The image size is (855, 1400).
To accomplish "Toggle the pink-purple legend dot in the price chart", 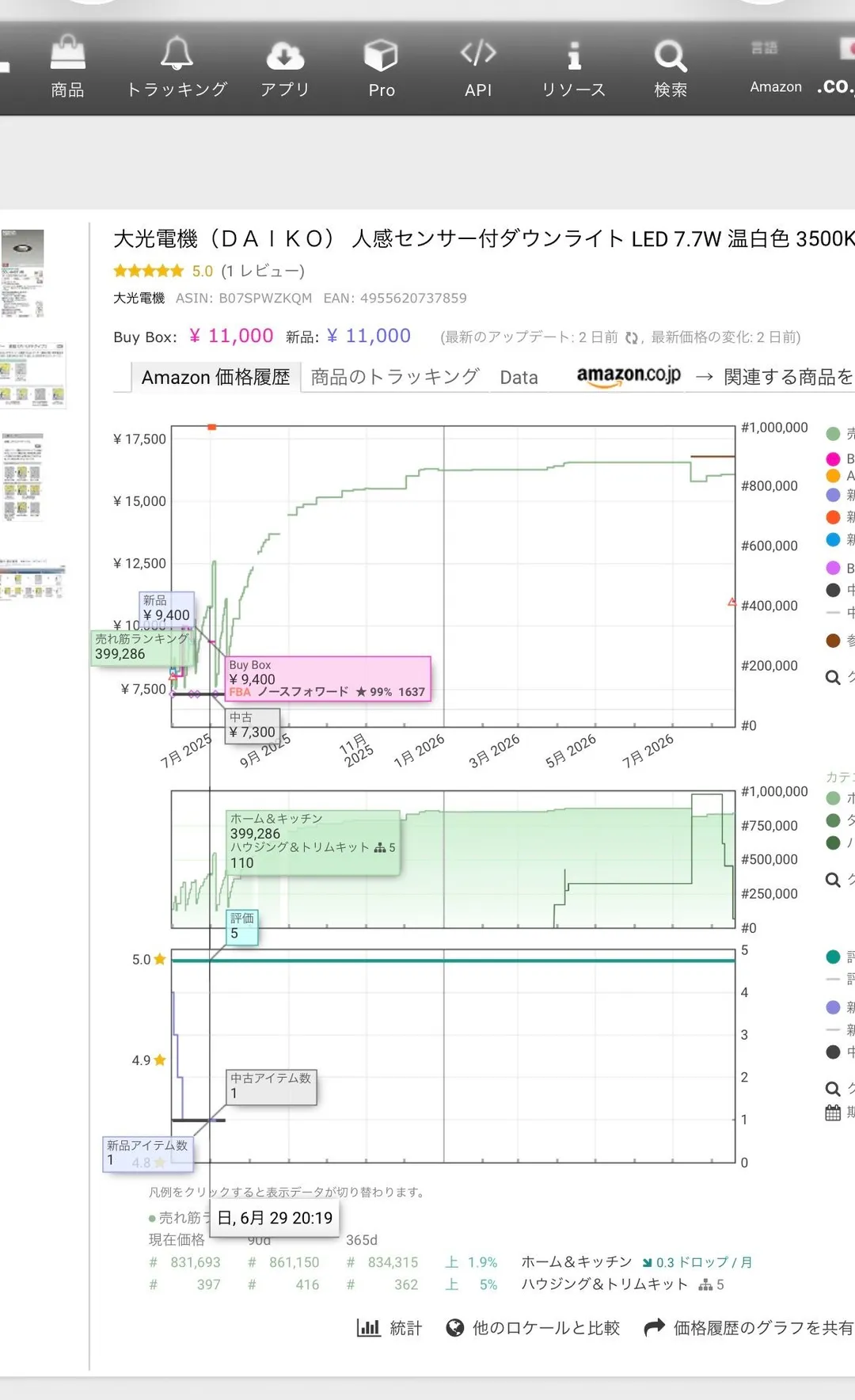I will (x=833, y=568).
